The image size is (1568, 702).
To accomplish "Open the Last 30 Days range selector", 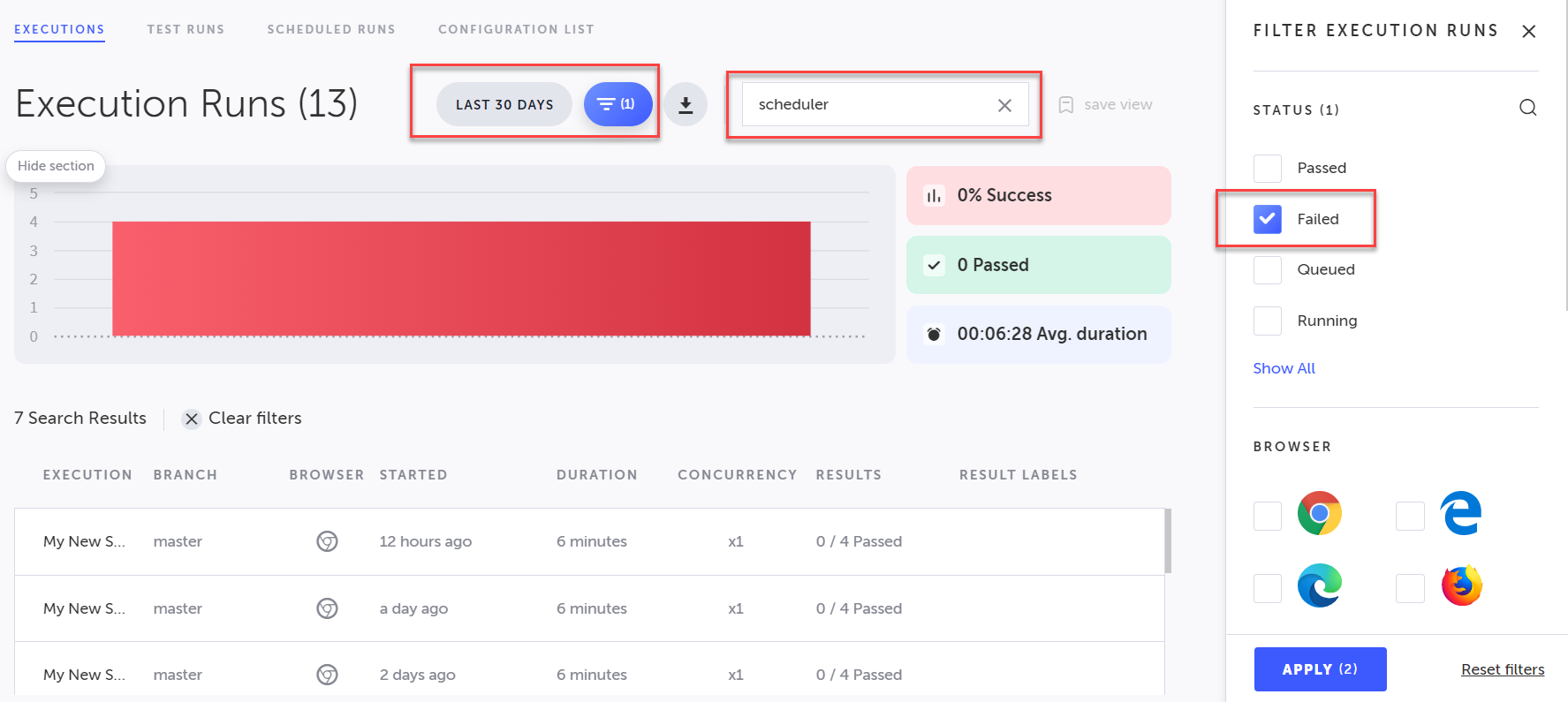I will 504,104.
